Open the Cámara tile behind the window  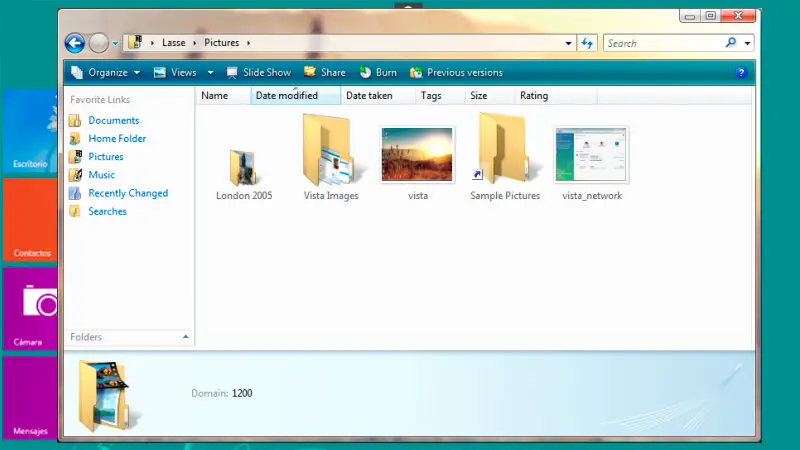pyautogui.click(x=30, y=309)
